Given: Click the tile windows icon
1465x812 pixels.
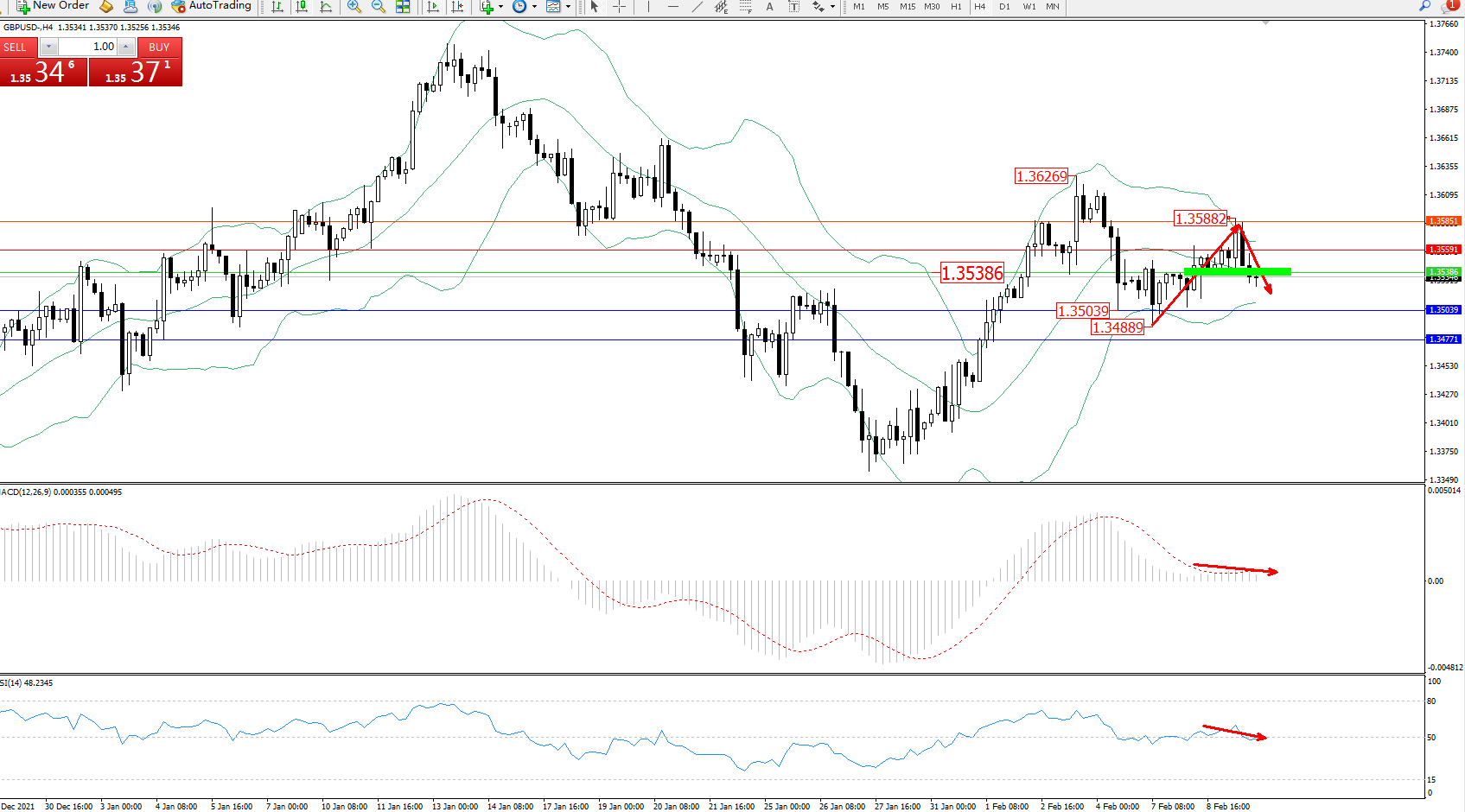Looking at the screenshot, I should [x=403, y=7].
